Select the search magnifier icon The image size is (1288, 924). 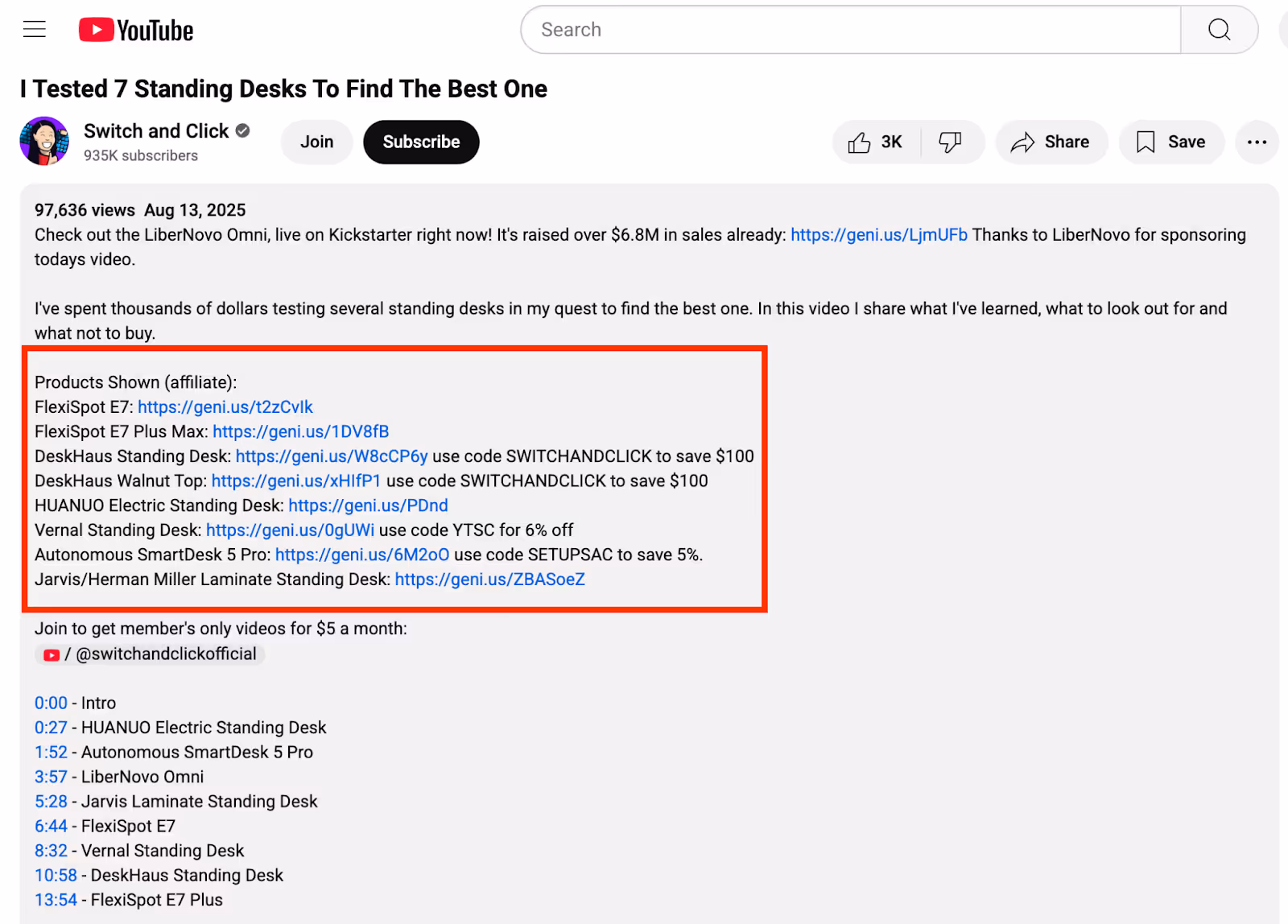[x=1219, y=29]
